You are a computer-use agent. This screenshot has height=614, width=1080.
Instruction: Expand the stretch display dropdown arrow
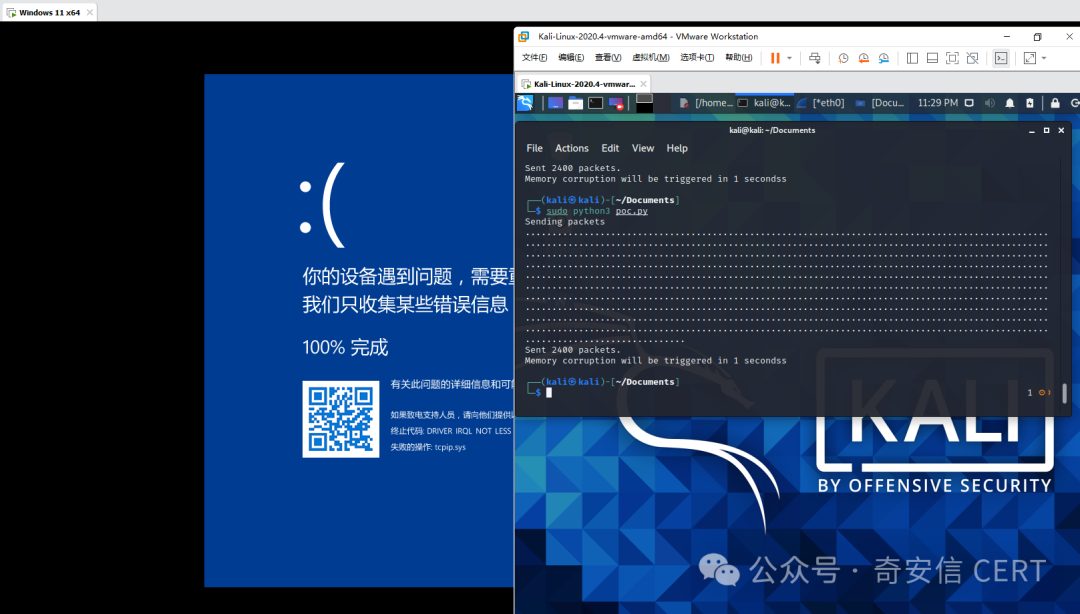[1044, 59]
